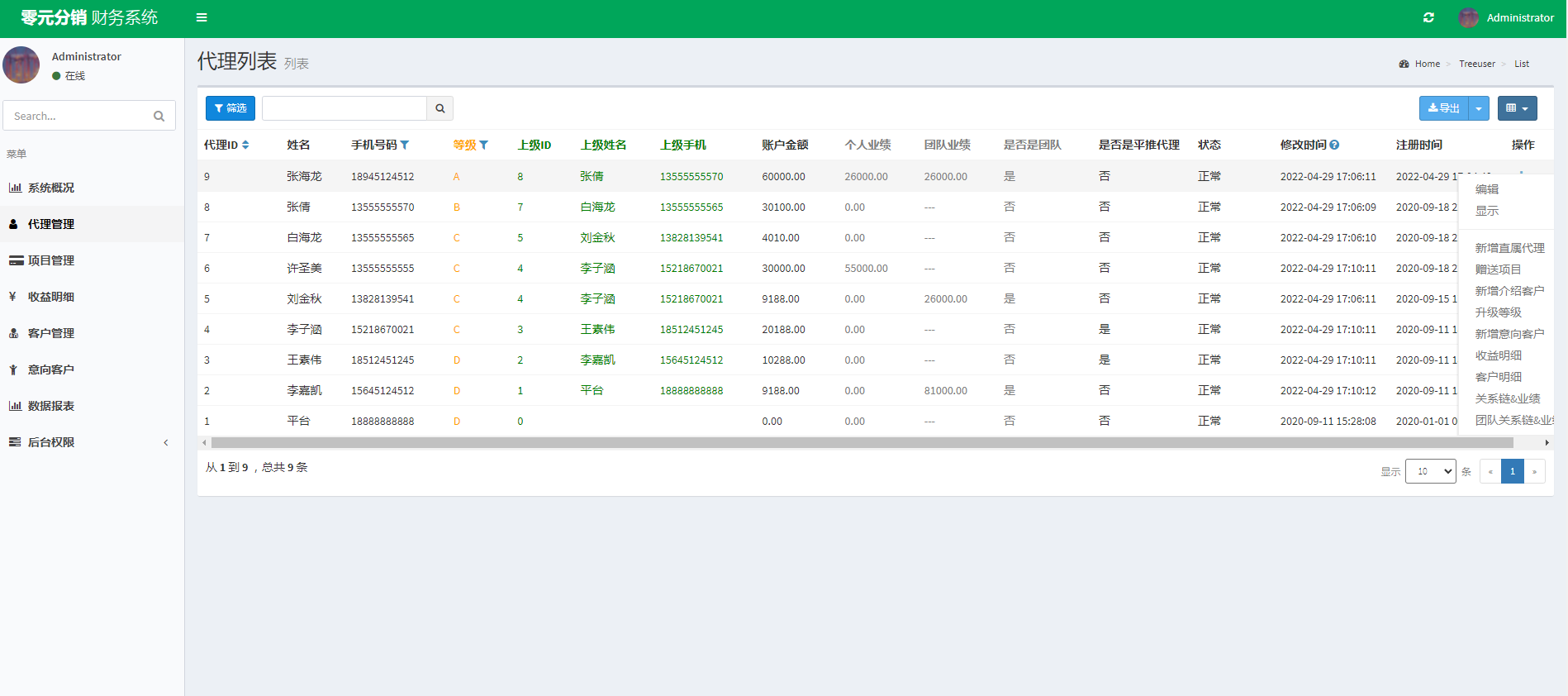Open the rows-per-page select box
Viewport: 1568px width, 696px height.
[x=1430, y=471]
